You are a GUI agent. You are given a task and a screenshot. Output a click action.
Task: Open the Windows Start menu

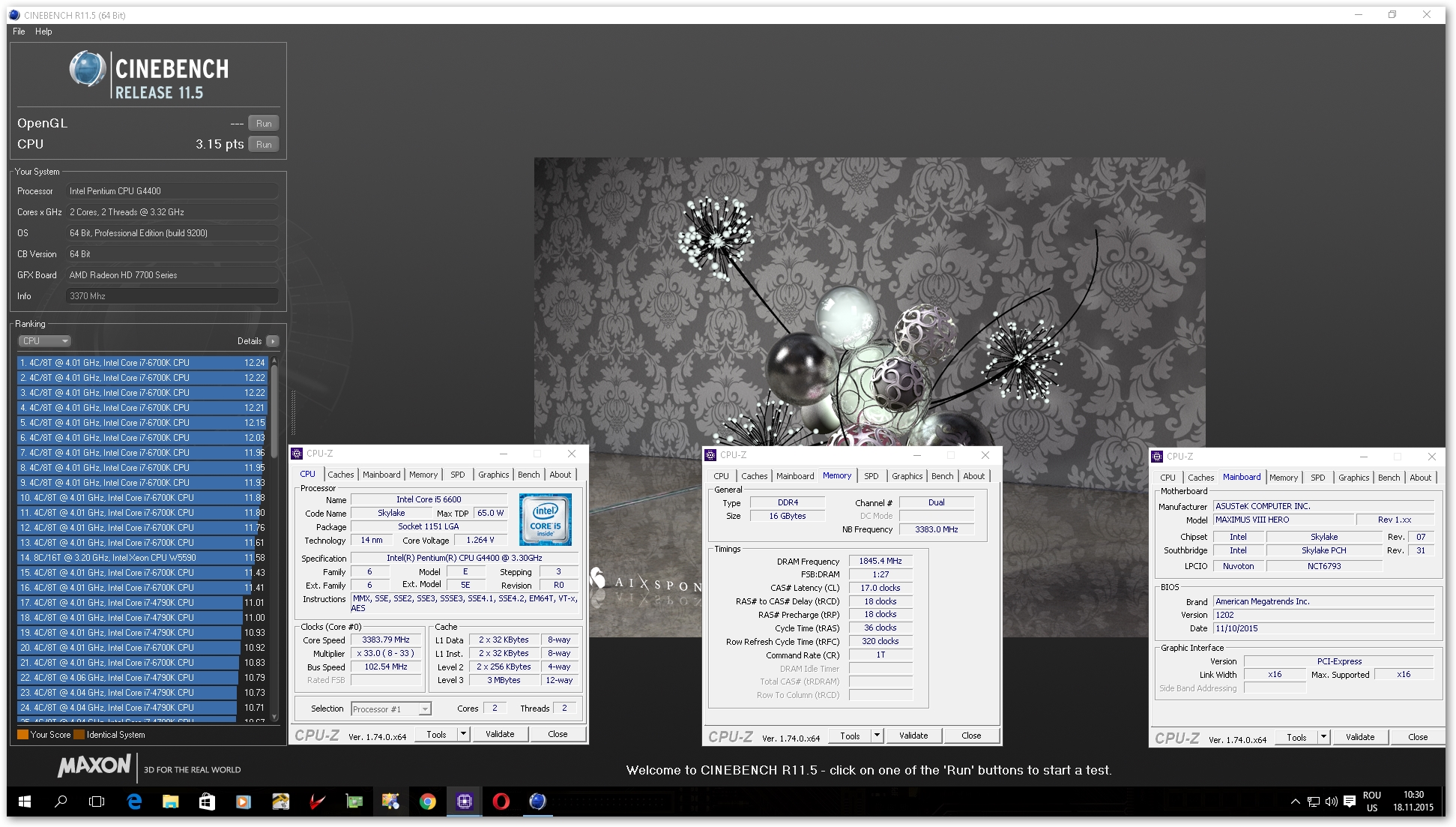point(25,802)
